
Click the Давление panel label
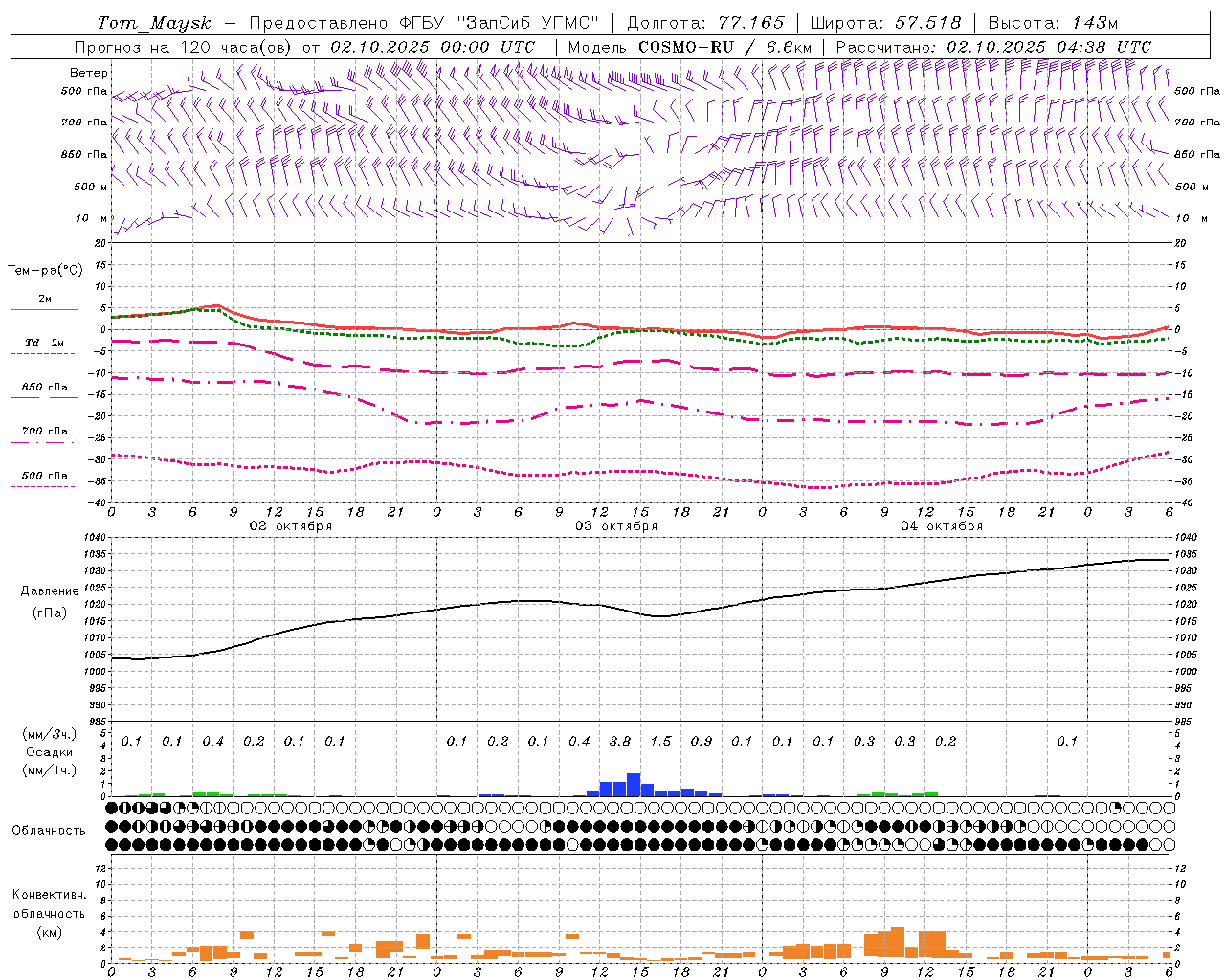(50, 591)
